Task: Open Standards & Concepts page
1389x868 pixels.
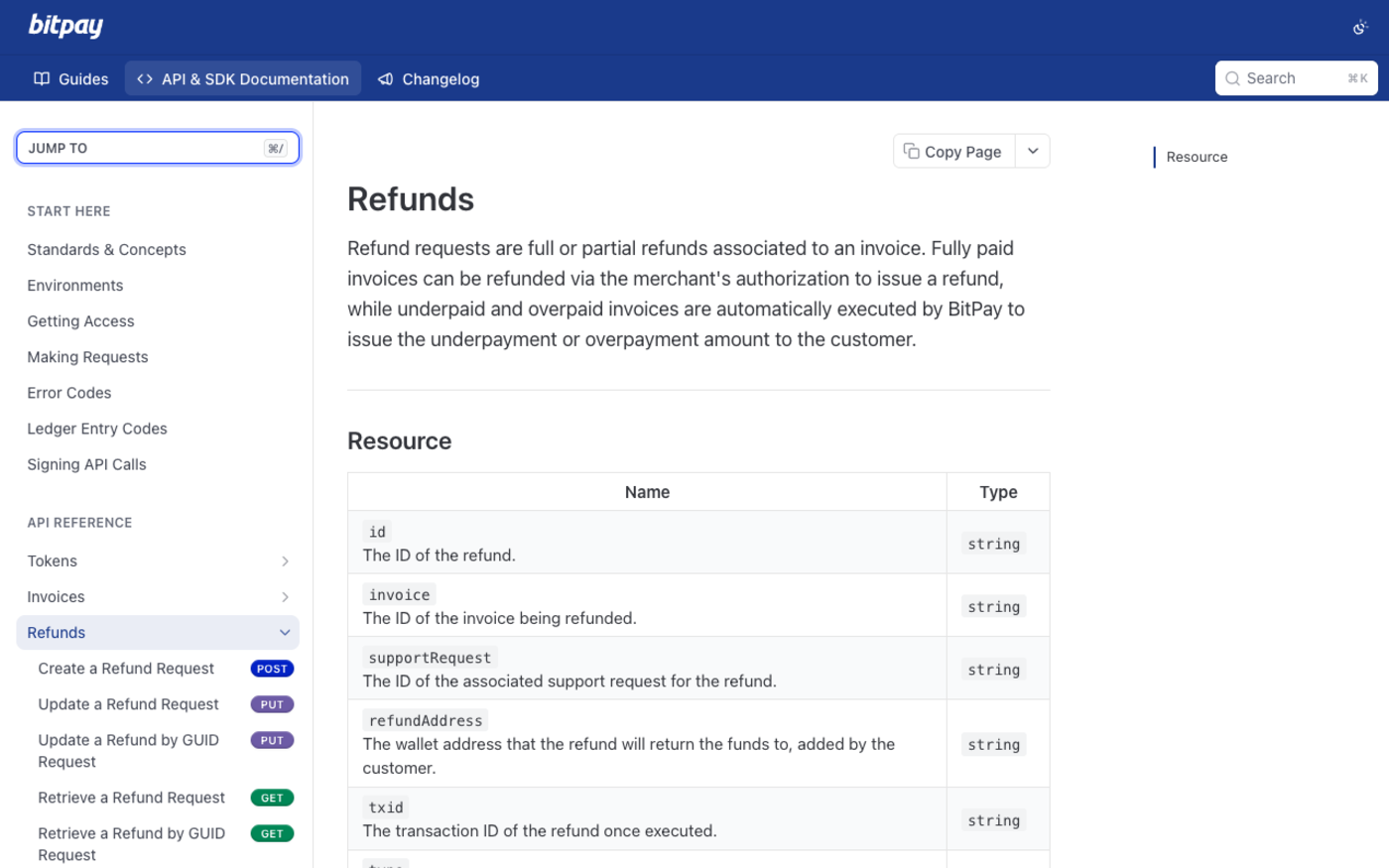Action: [106, 250]
